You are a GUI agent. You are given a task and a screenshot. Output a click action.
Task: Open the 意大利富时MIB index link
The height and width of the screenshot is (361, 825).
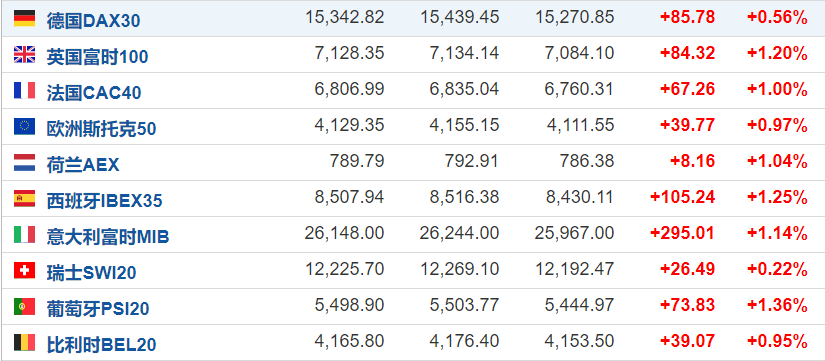tap(108, 237)
